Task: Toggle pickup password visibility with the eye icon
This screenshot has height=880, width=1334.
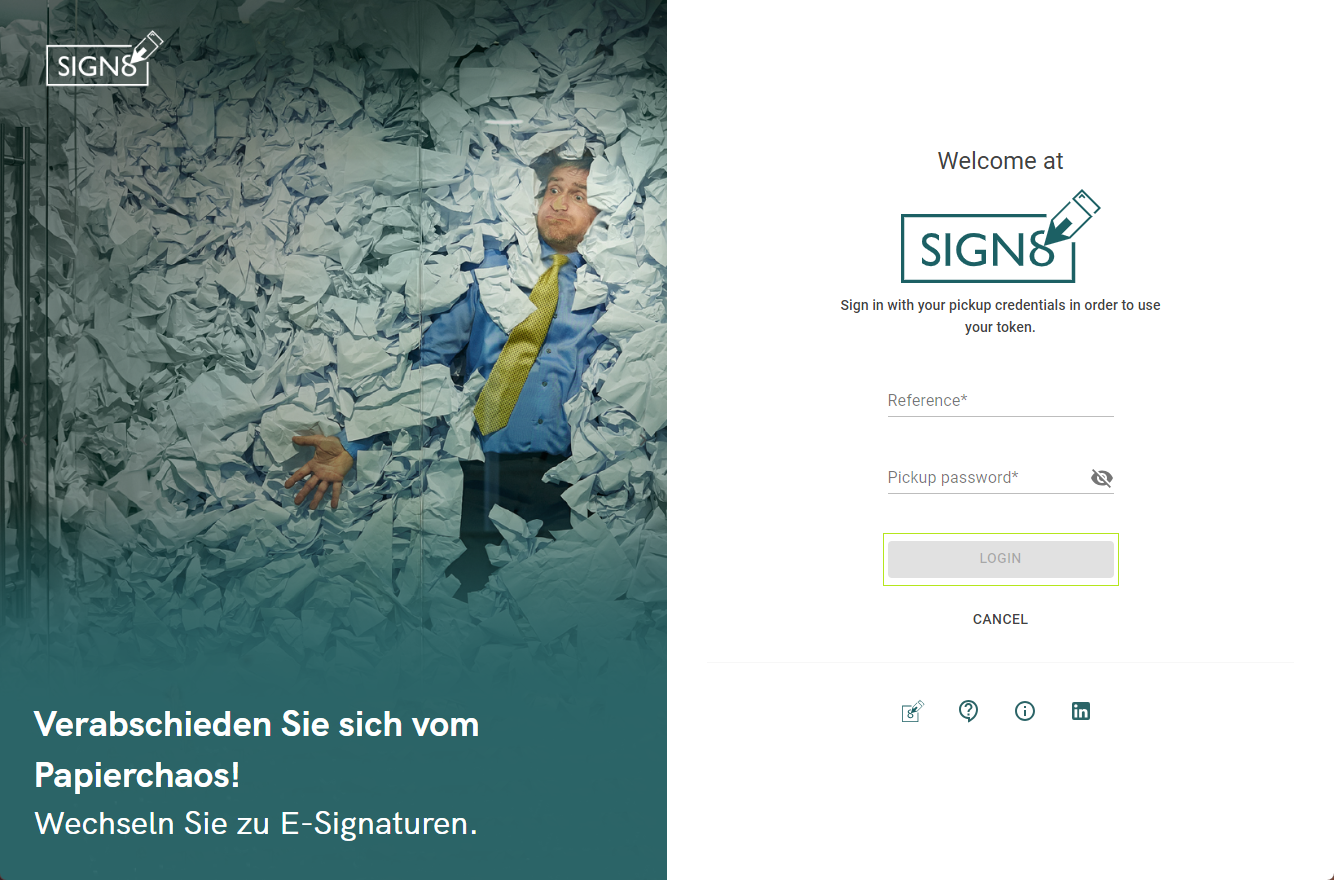Action: coord(1102,478)
